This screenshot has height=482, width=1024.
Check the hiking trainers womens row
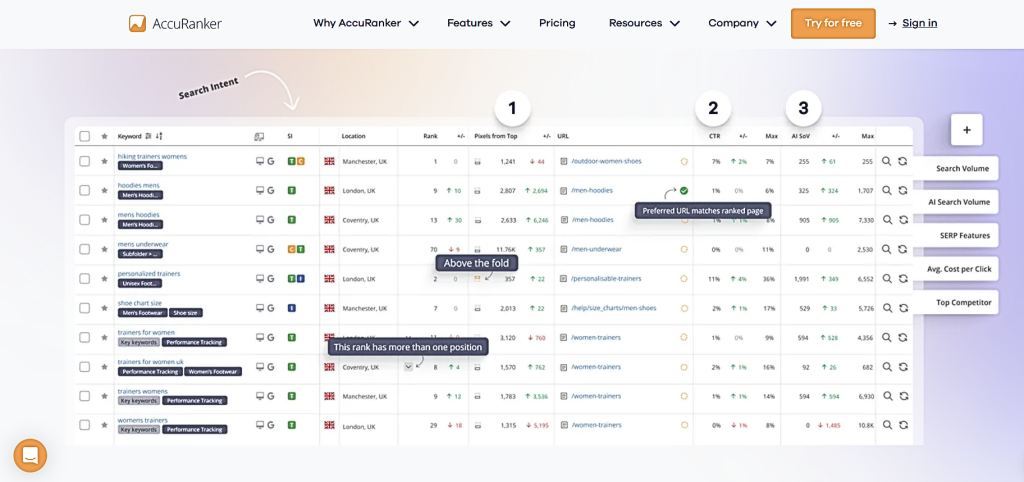84,161
